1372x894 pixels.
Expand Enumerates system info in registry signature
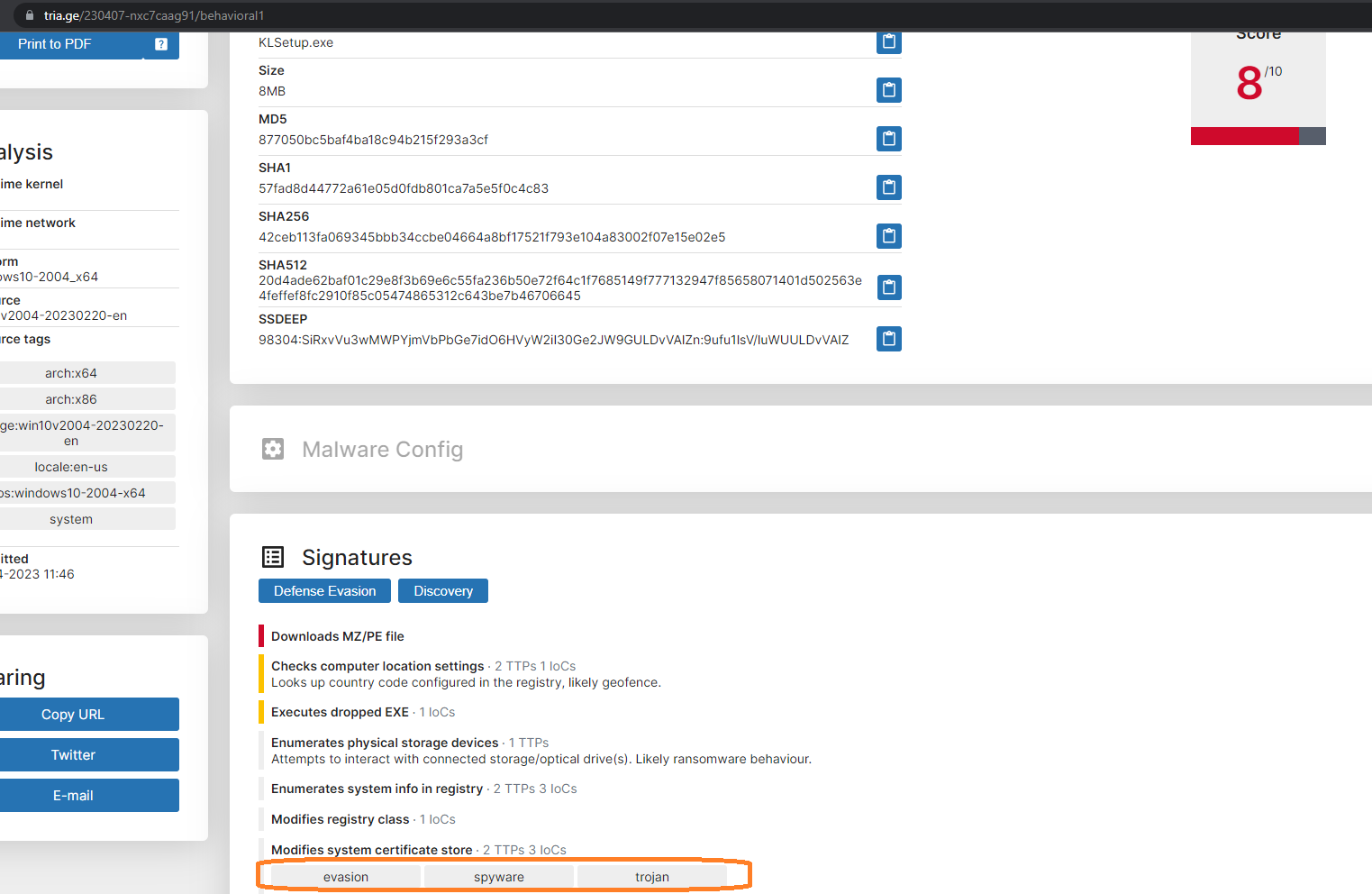(x=377, y=789)
